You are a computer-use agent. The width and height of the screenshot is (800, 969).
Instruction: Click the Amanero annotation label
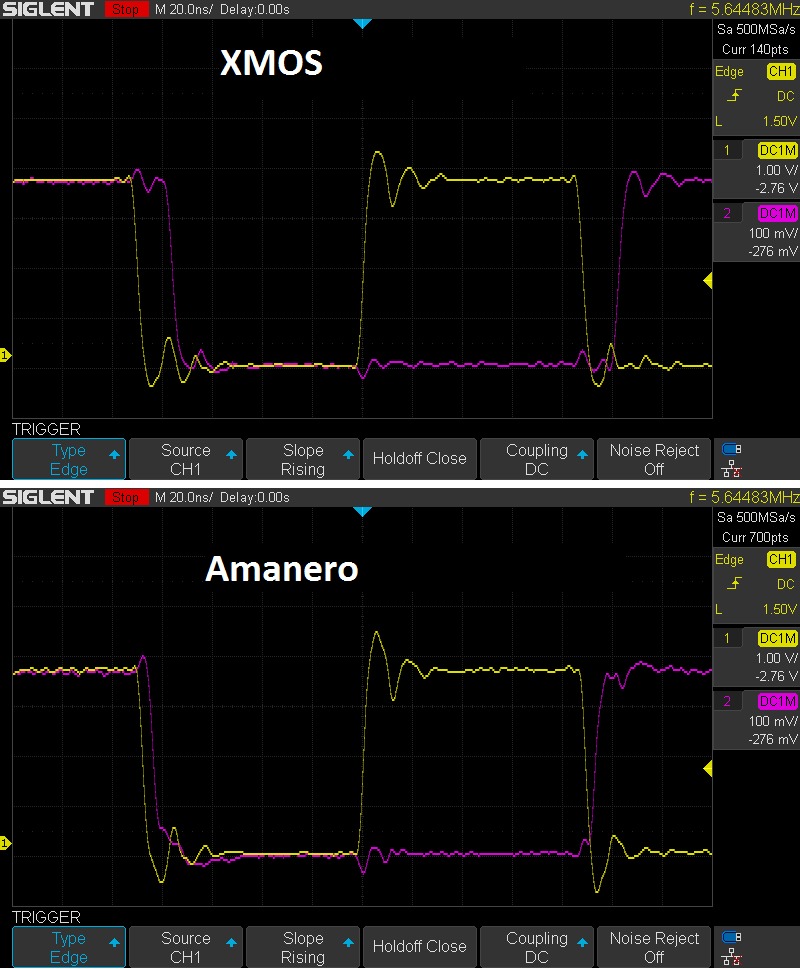[x=282, y=569]
